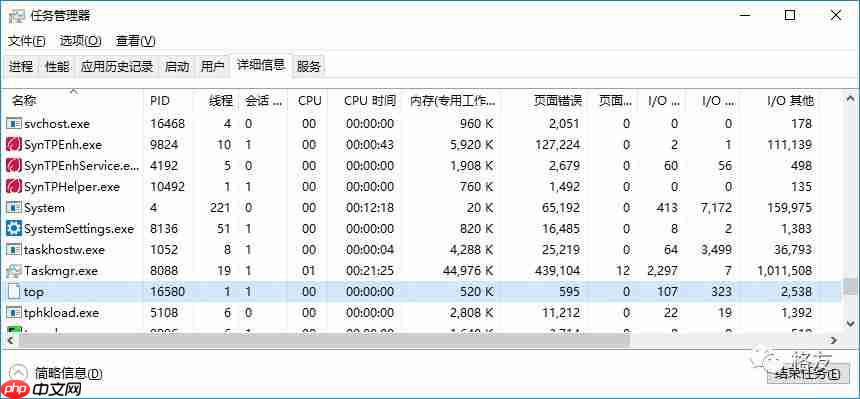The height and width of the screenshot is (399, 860).
Task: Open the 选项(O) menu
Action: [x=81, y=41]
